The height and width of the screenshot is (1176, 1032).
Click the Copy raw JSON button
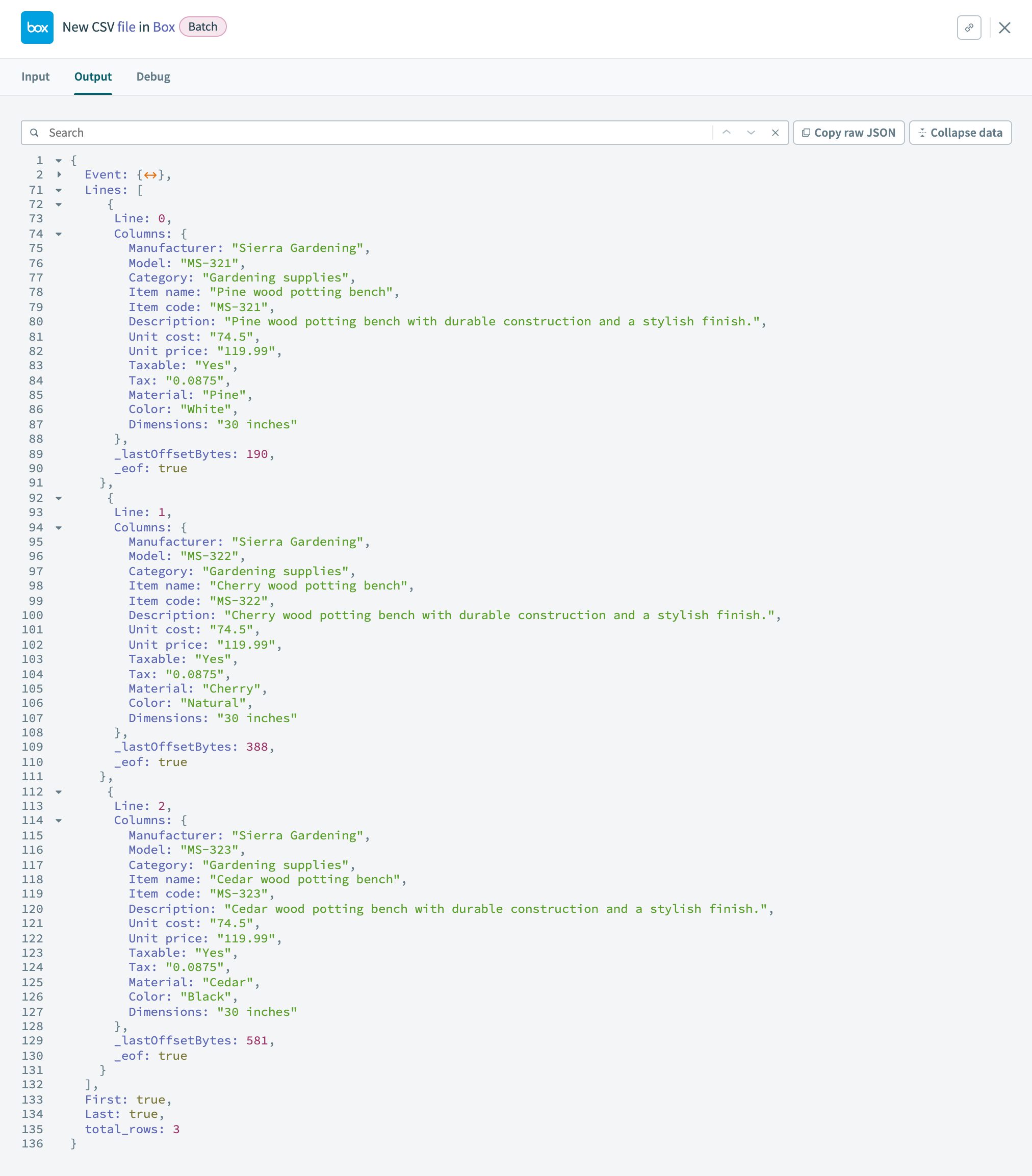point(848,132)
